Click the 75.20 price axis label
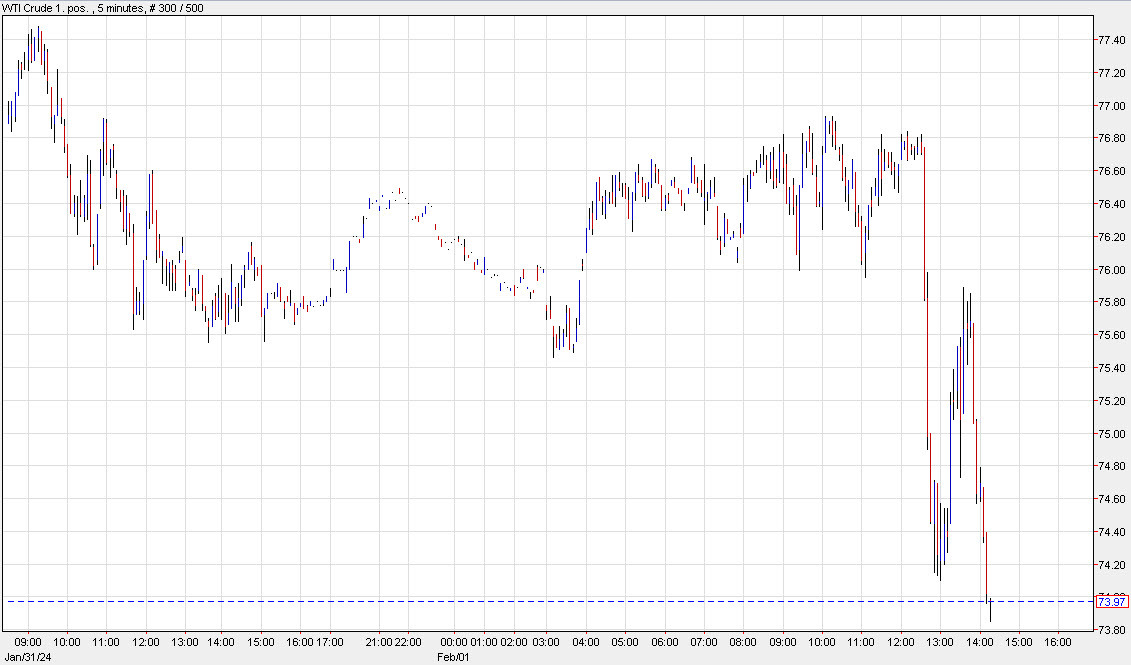This screenshot has width=1131, height=665. tap(1112, 401)
